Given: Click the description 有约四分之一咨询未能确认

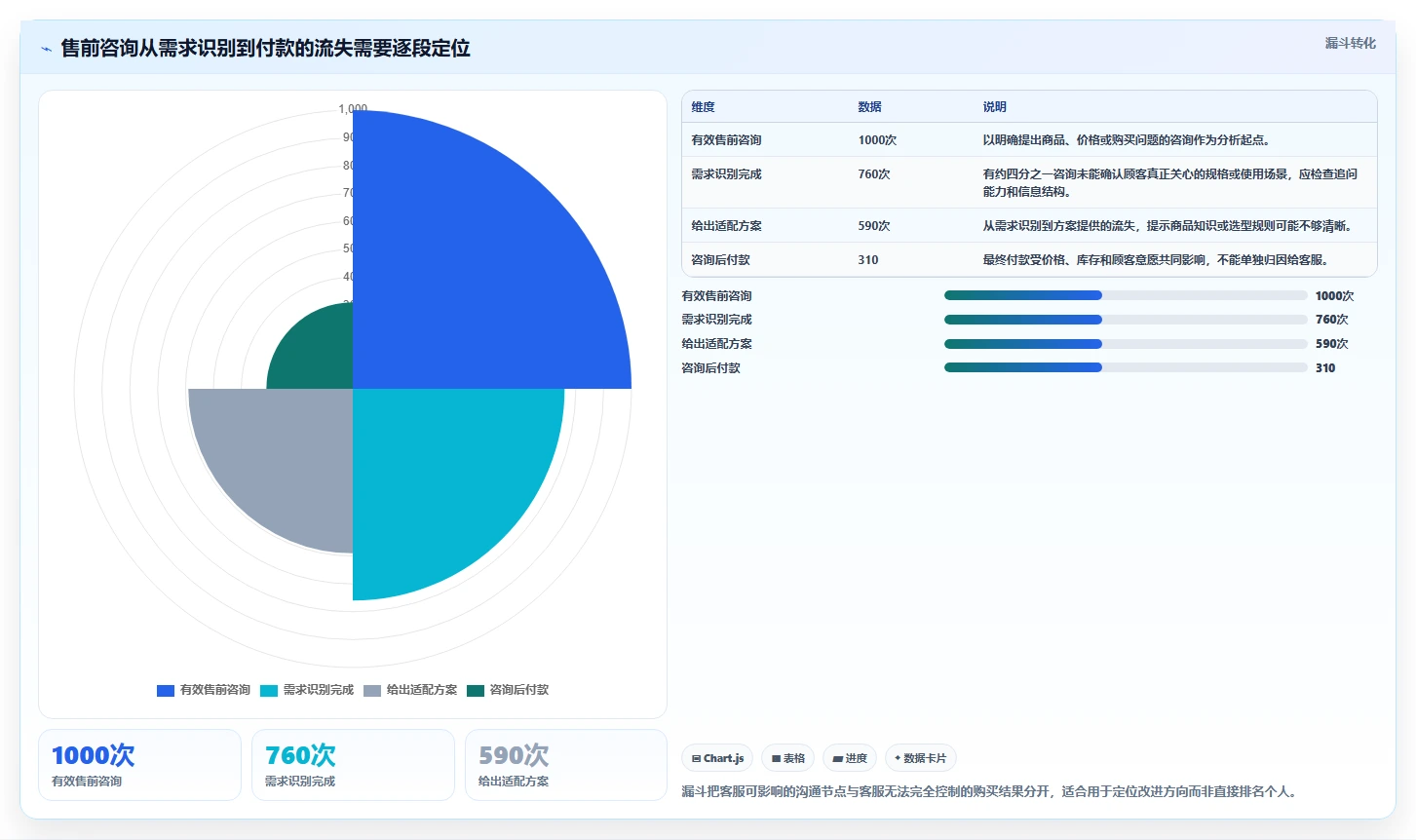Looking at the screenshot, I should click(x=1169, y=183).
